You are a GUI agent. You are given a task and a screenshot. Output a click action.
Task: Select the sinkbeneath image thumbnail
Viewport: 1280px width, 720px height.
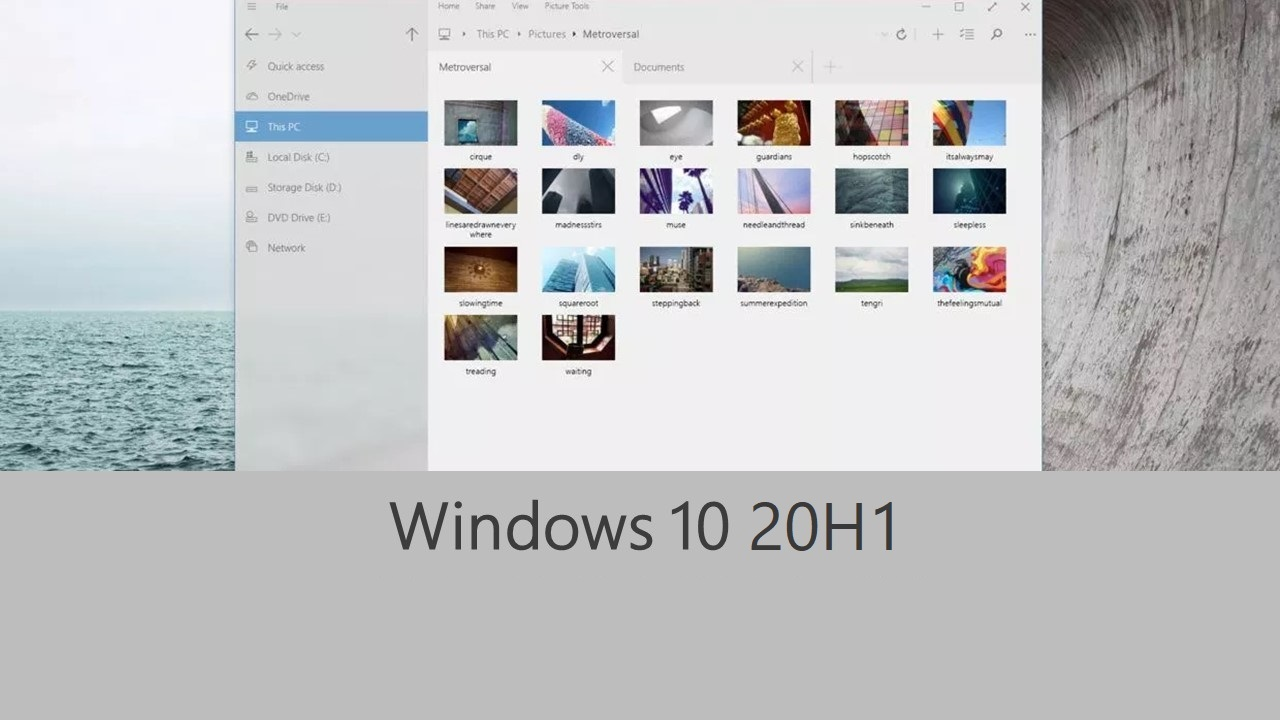click(x=872, y=191)
